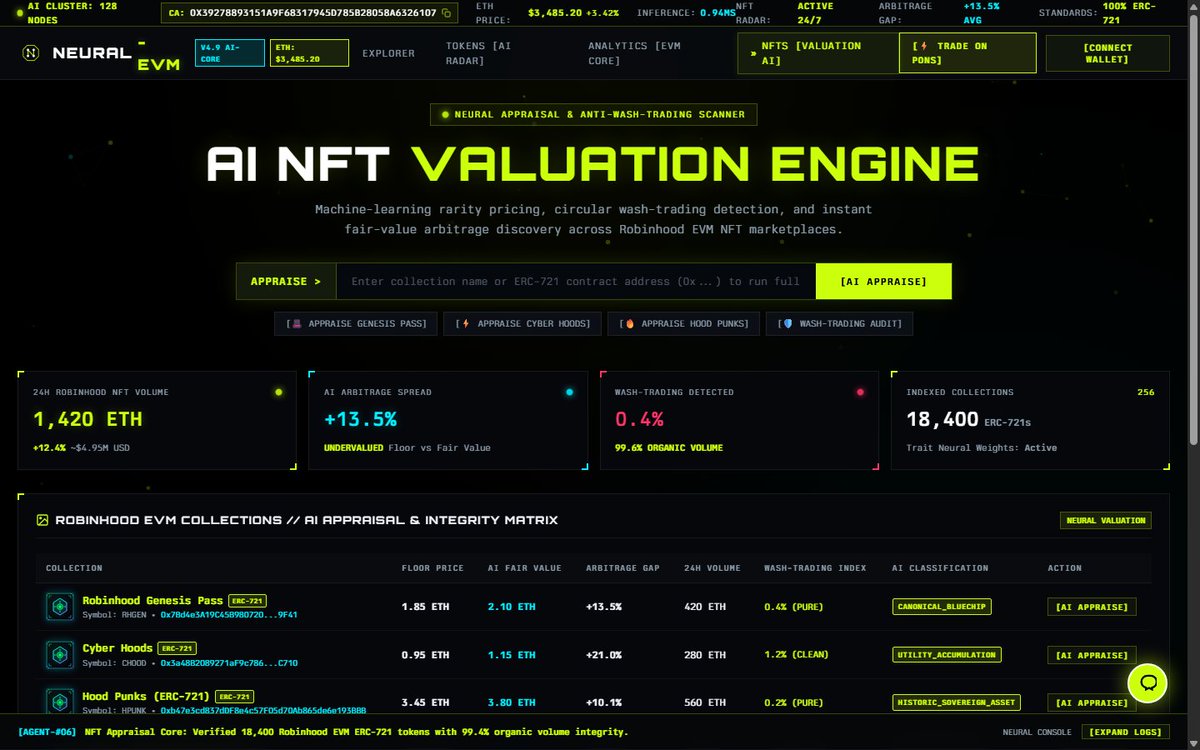
Task: Open Hood Punks contract address 0xb47e3cd837...
Action: (x=263, y=710)
